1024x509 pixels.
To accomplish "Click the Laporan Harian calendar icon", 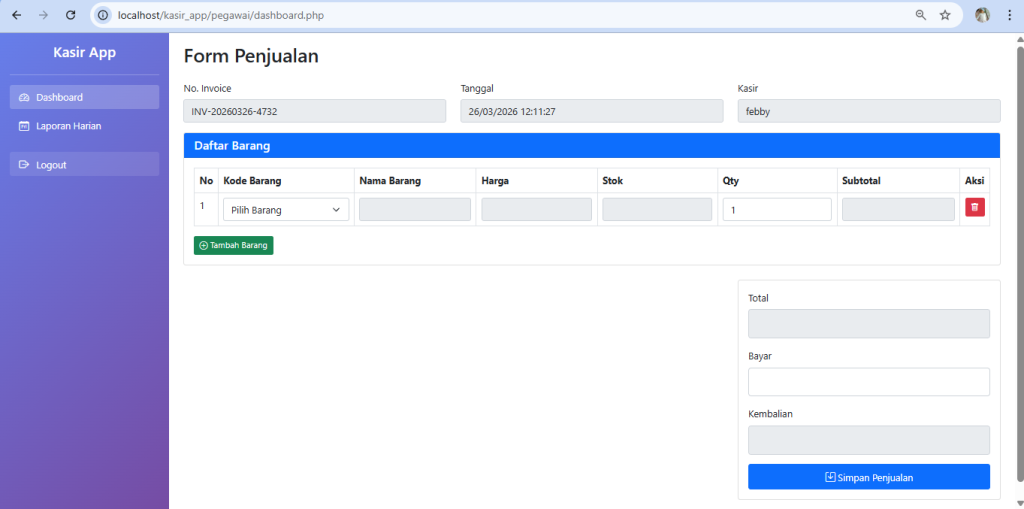I will coord(24,126).
